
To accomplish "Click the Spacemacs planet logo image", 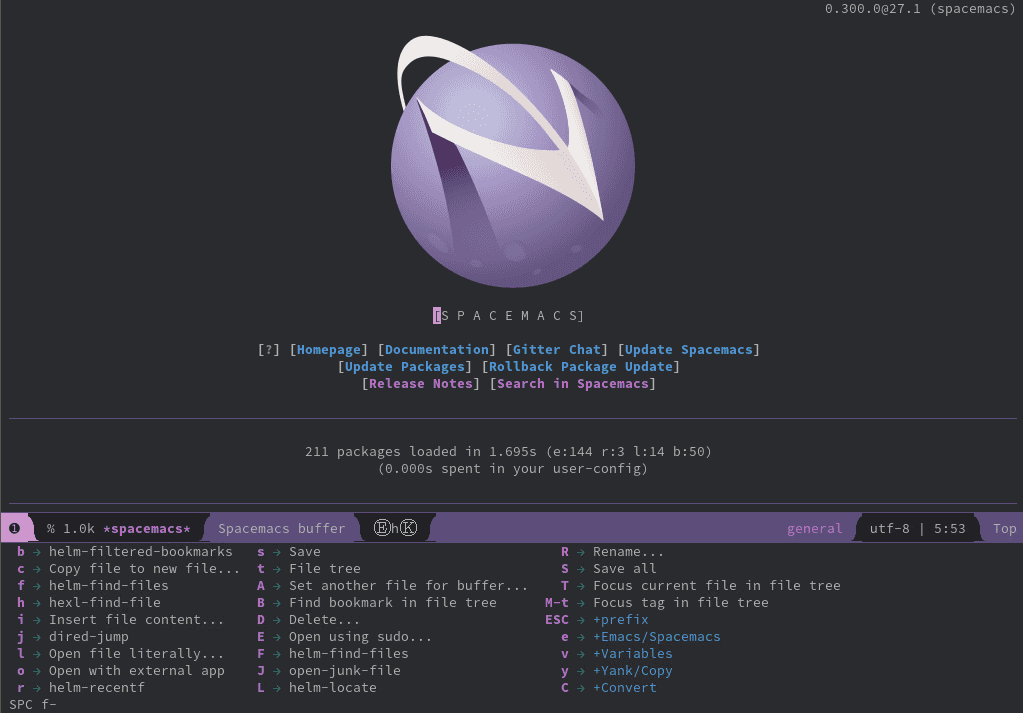I will pos(513,162).
